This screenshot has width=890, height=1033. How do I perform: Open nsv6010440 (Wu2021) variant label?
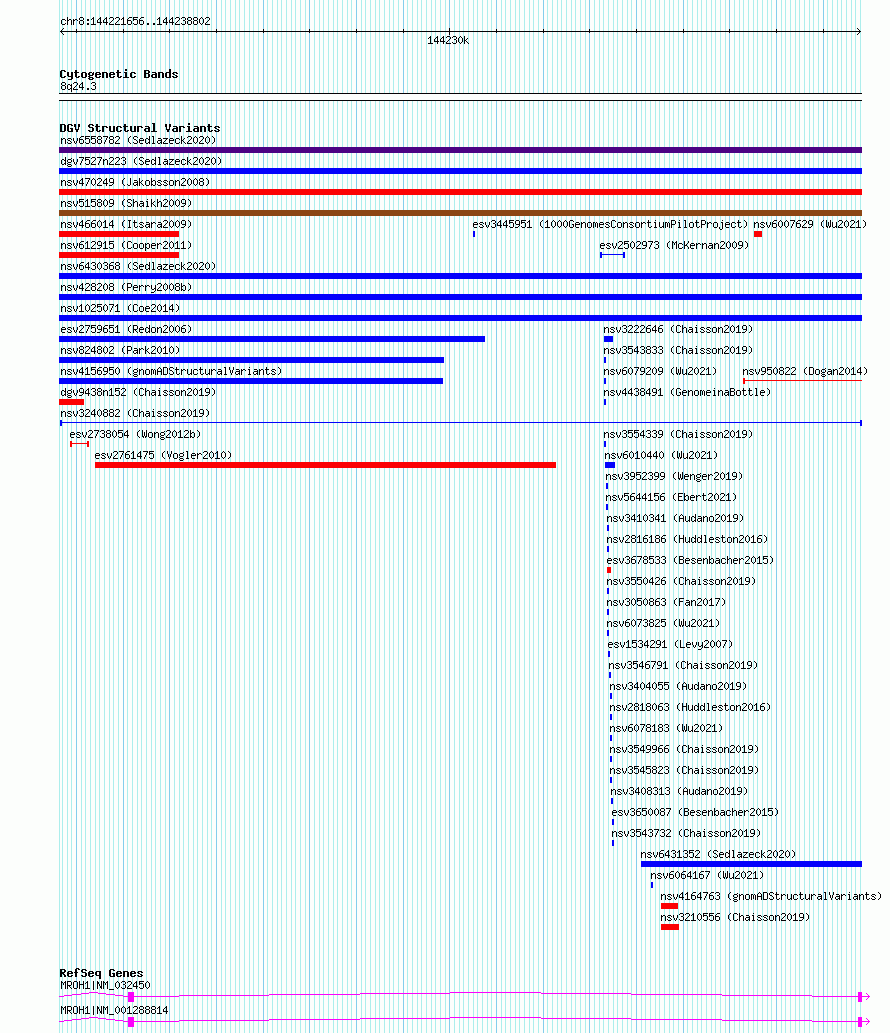click(661, 456)
